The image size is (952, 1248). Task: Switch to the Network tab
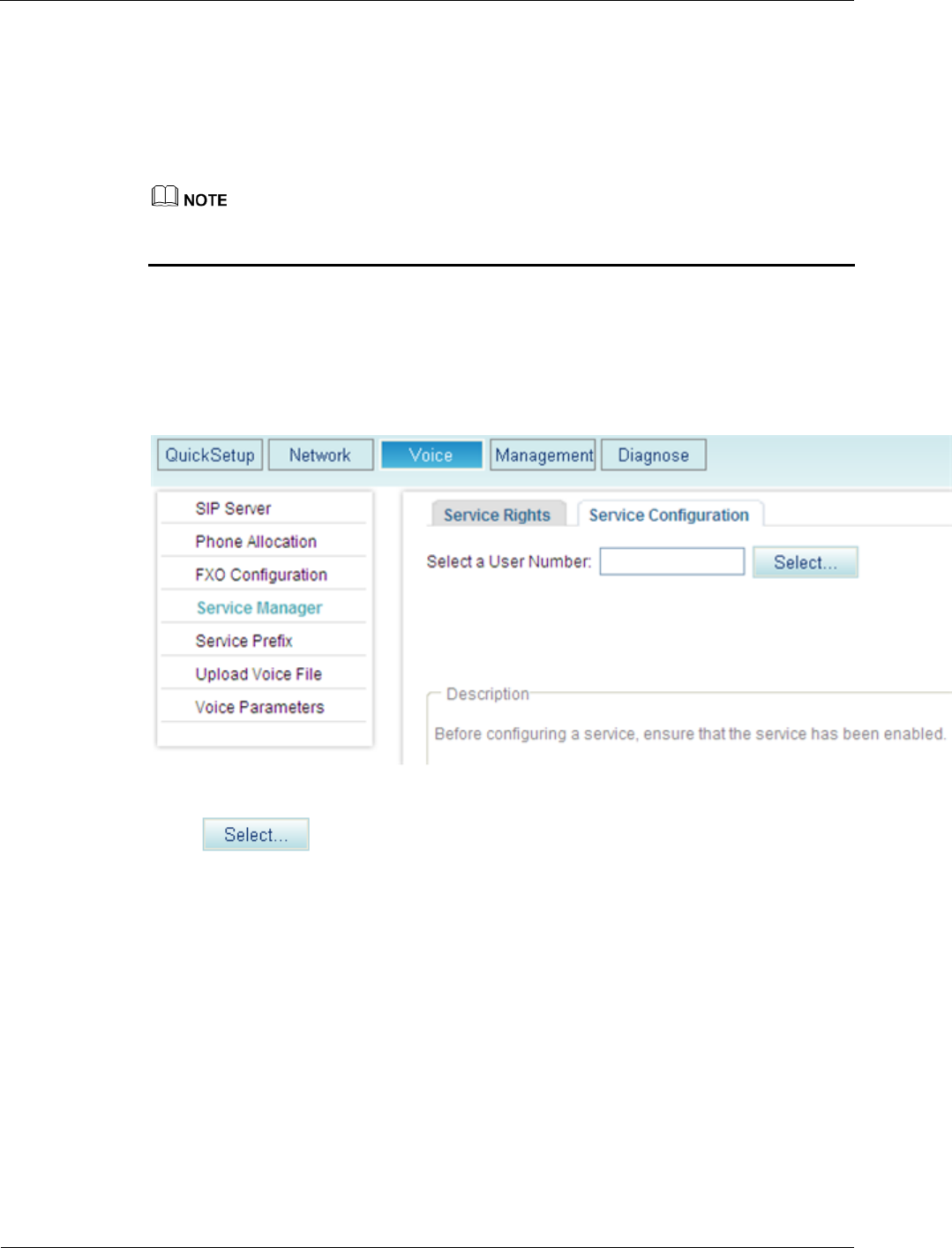coord(320,455)
